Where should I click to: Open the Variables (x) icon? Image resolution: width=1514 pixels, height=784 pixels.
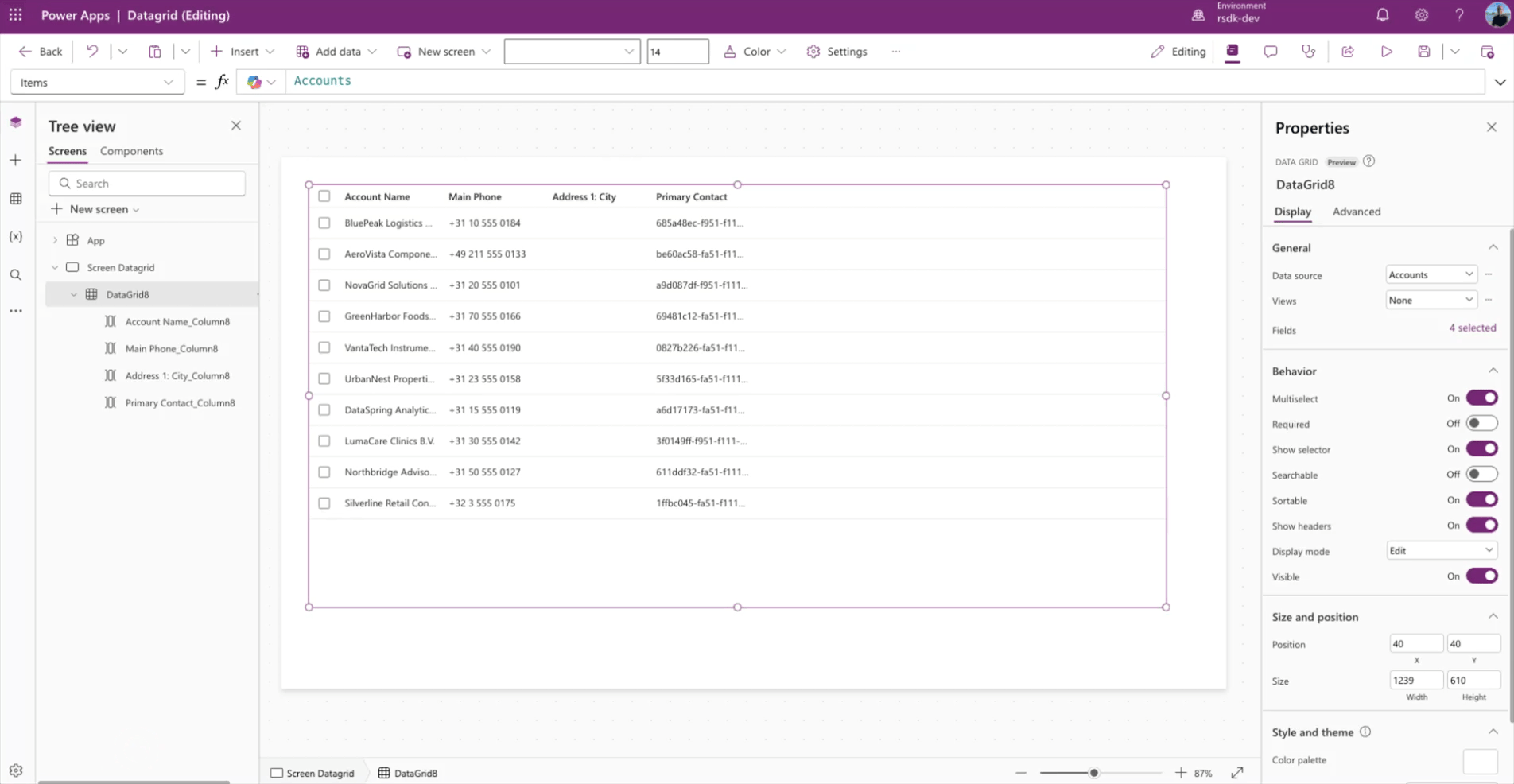click(x=16, y=237)
